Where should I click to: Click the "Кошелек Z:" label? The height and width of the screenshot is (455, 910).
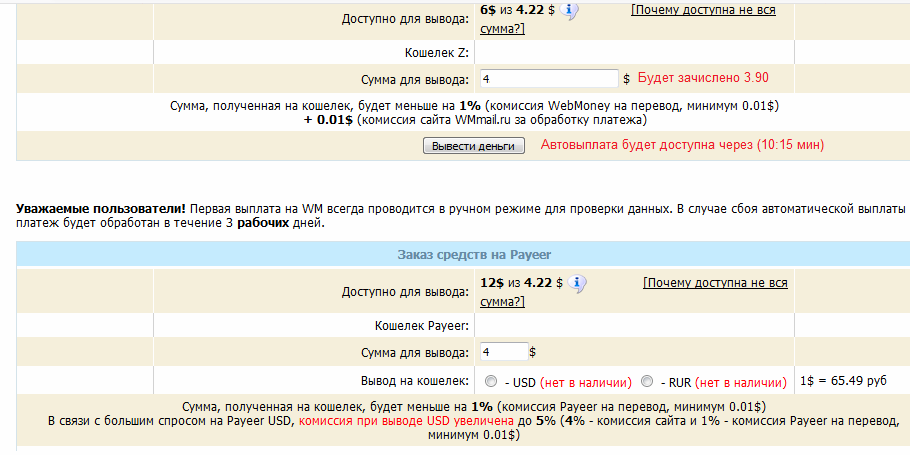tap(433, 51)
